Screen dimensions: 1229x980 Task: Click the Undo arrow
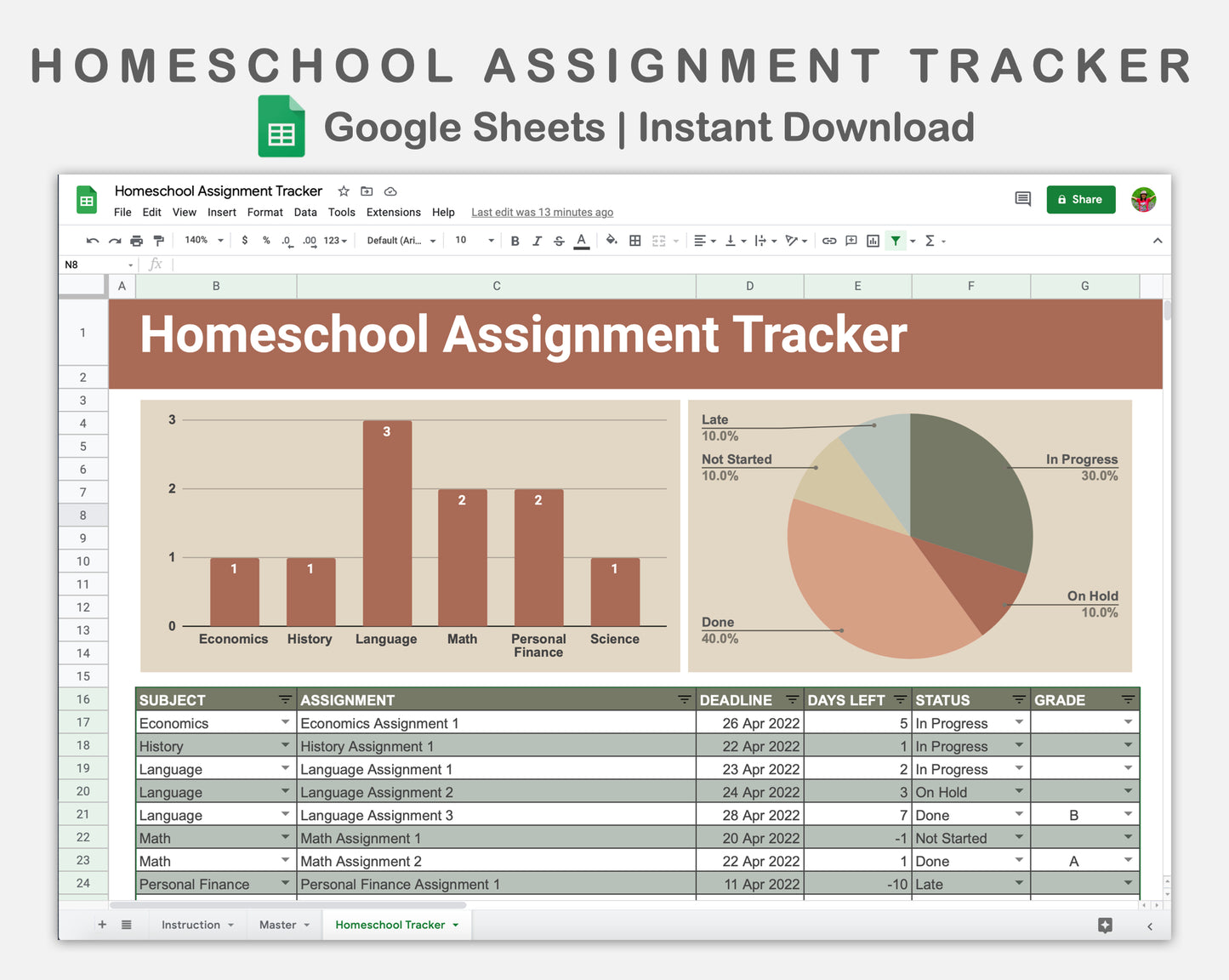[x=92, y=240]
